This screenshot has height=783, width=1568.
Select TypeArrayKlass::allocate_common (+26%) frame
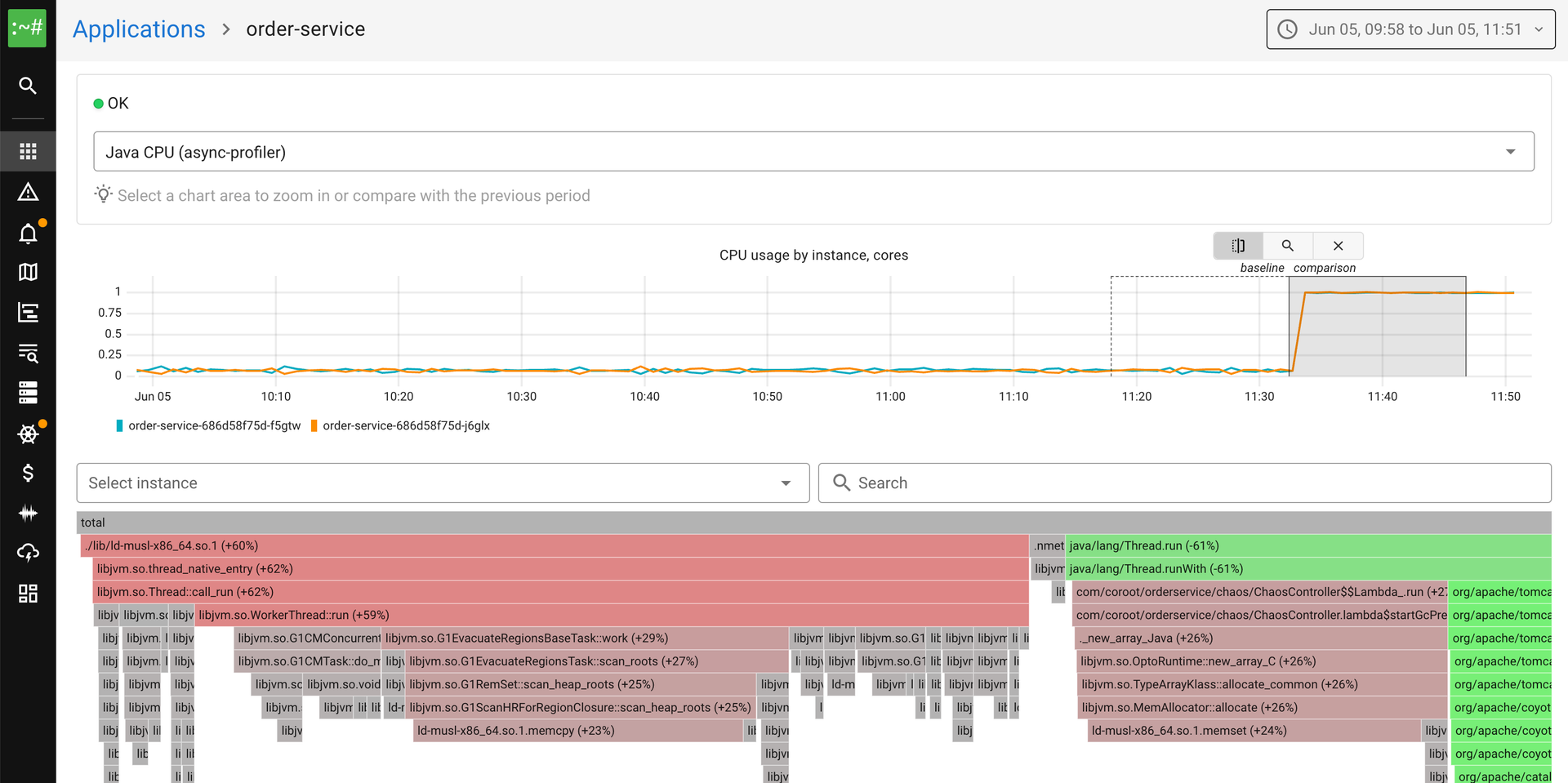tap(1263, 684)
